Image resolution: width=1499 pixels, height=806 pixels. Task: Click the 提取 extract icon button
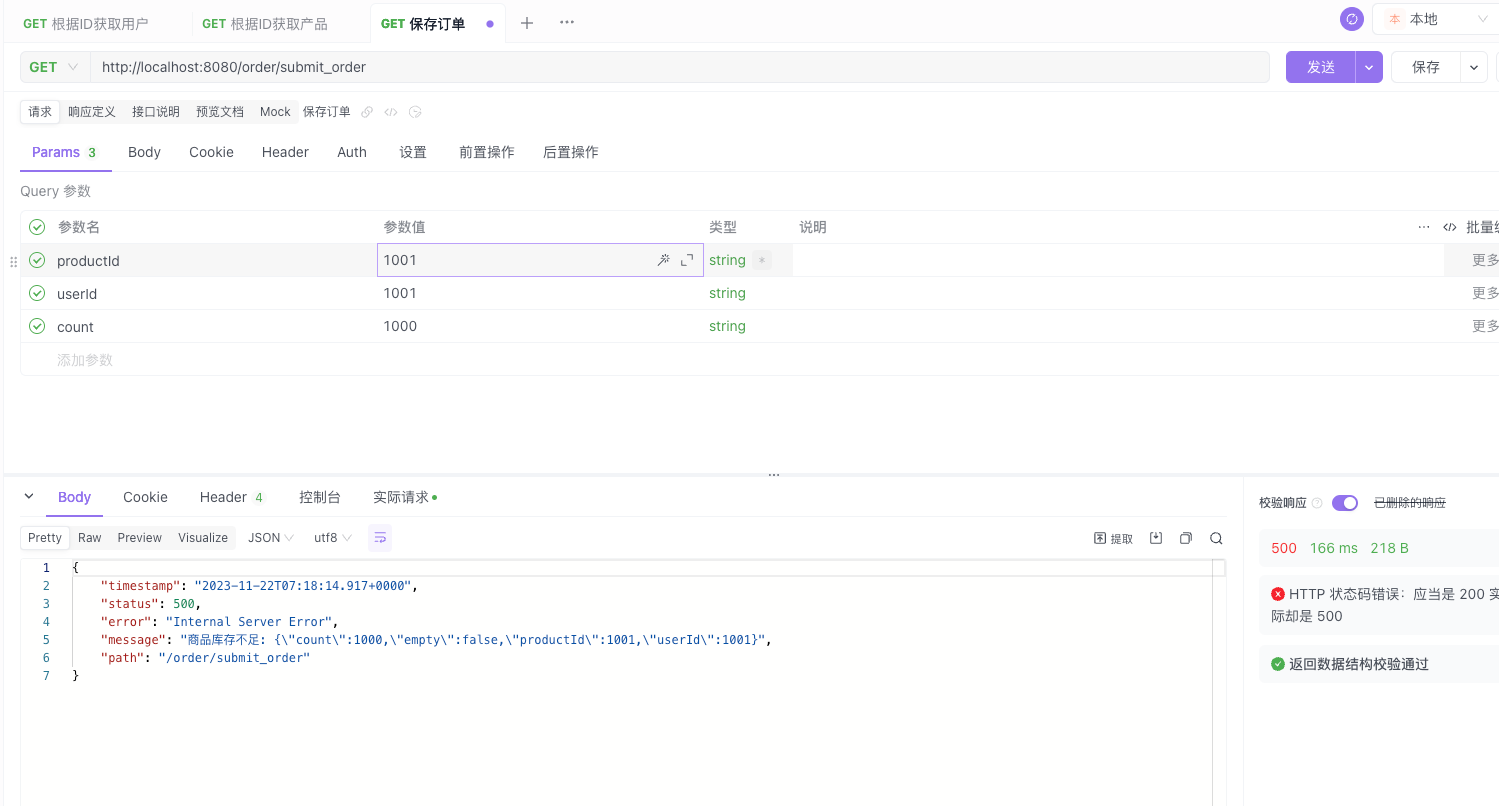point(1114,538)
